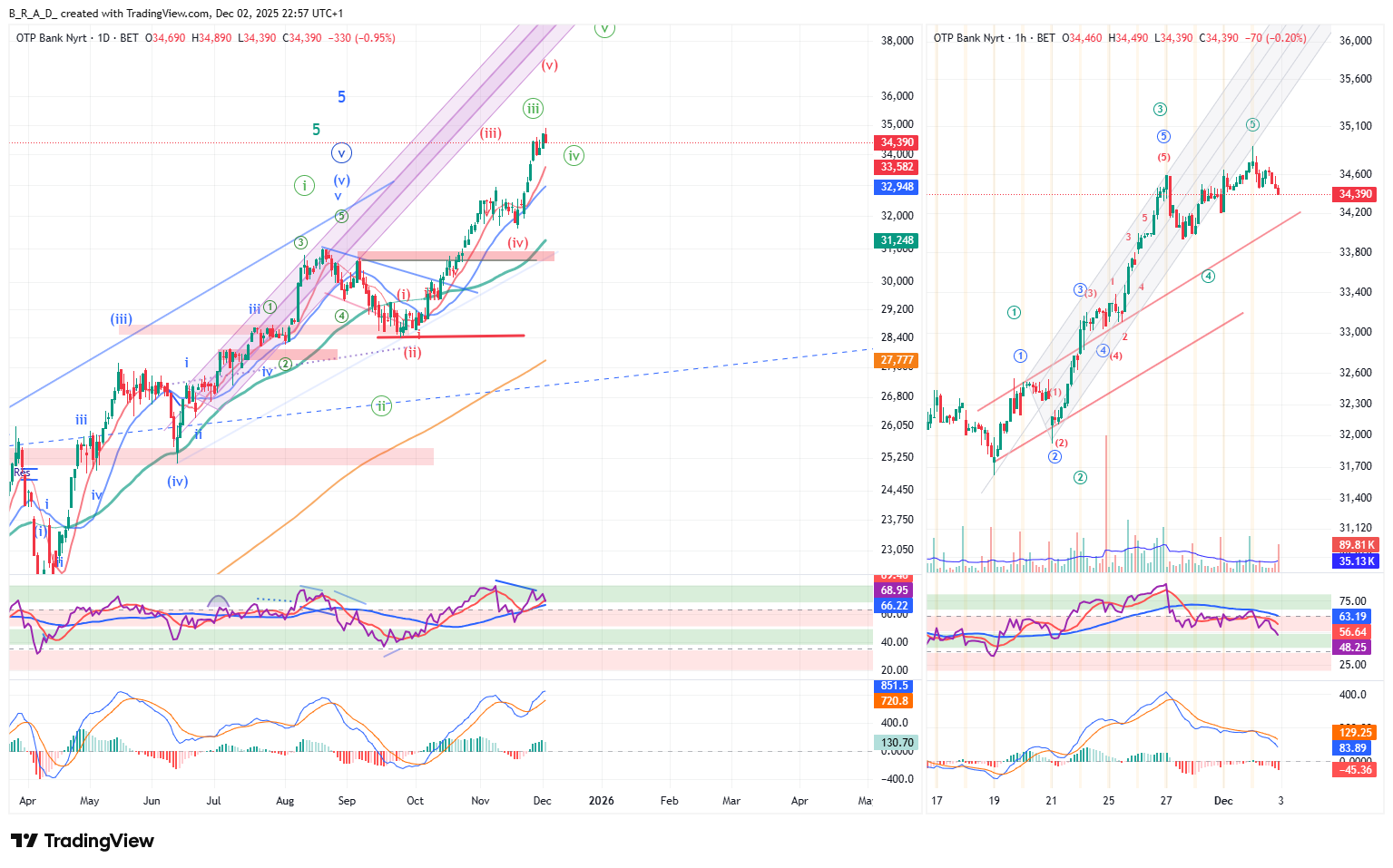Click the green circled ii label on daily chart

coord(381,405)
